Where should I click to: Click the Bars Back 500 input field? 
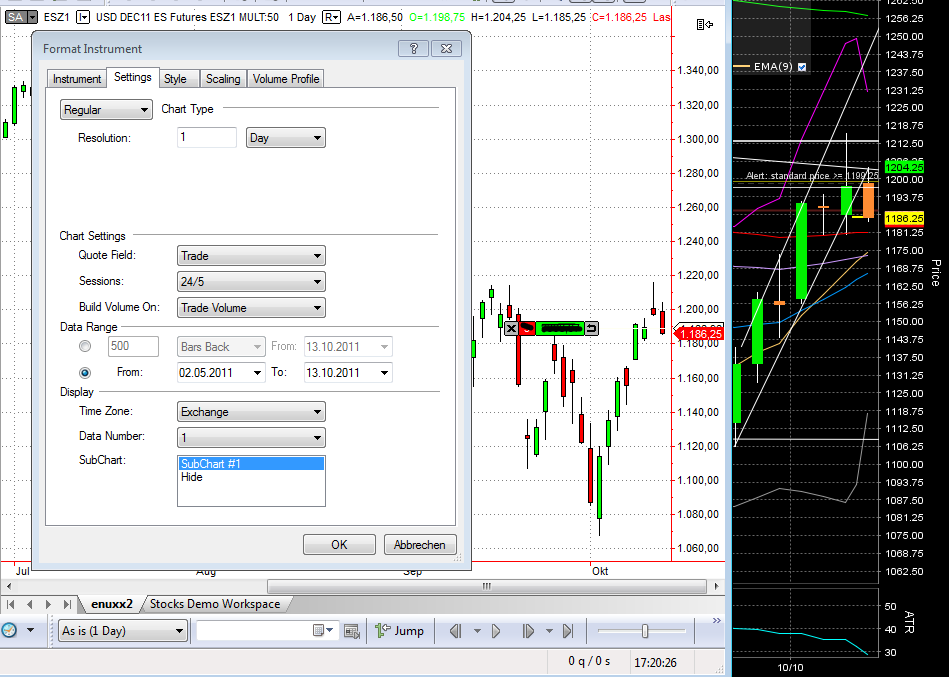(x=133, y=346)
